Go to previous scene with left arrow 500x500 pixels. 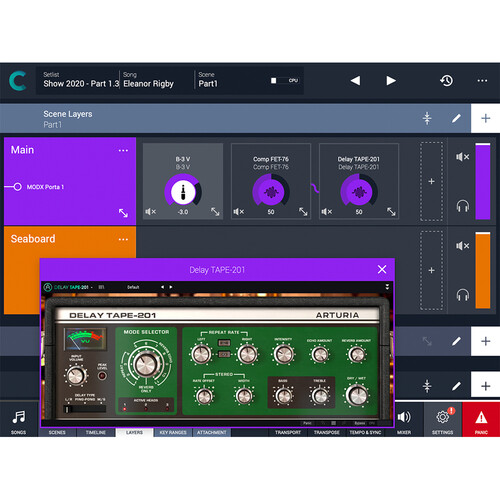coord(355,80)
